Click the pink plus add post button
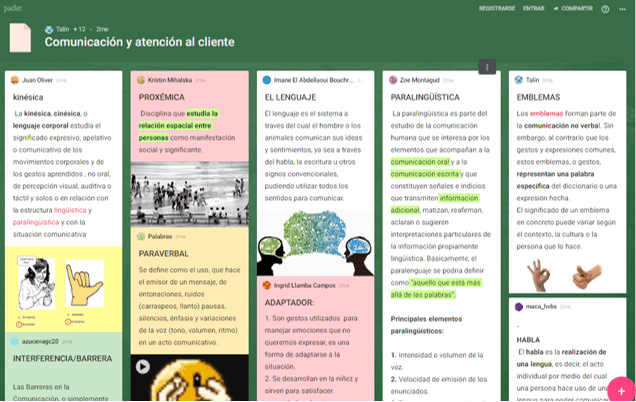This screenshot has width=636, height=402. (x=621, y=390)
